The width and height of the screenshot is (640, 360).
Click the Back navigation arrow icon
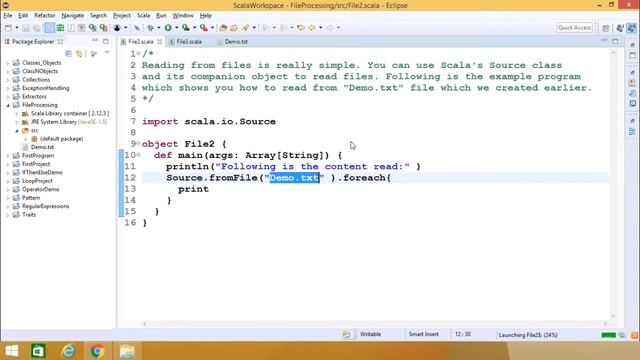[x=312, y=28]
